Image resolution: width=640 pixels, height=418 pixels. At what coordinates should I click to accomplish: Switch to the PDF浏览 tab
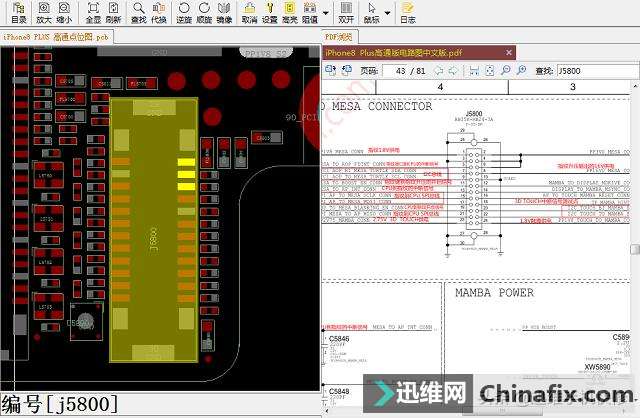(x=338, y=37)
